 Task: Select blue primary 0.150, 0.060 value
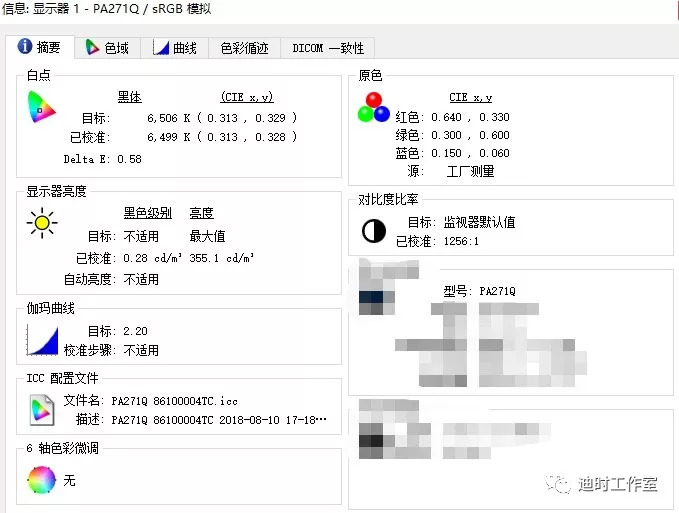tap(470, 153)
